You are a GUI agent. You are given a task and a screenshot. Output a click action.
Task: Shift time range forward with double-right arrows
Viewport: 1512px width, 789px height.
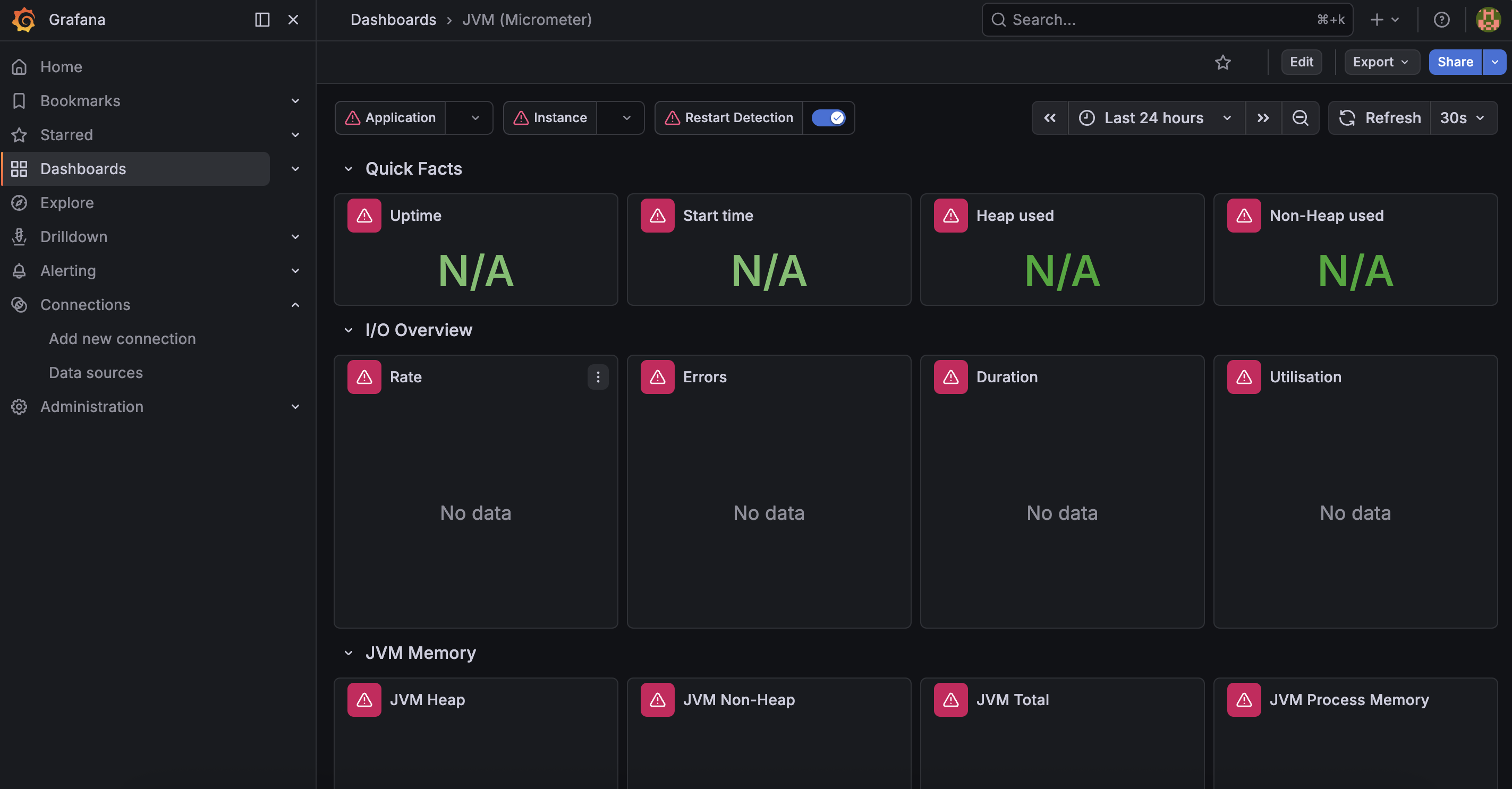click(x=1263, y=118)
